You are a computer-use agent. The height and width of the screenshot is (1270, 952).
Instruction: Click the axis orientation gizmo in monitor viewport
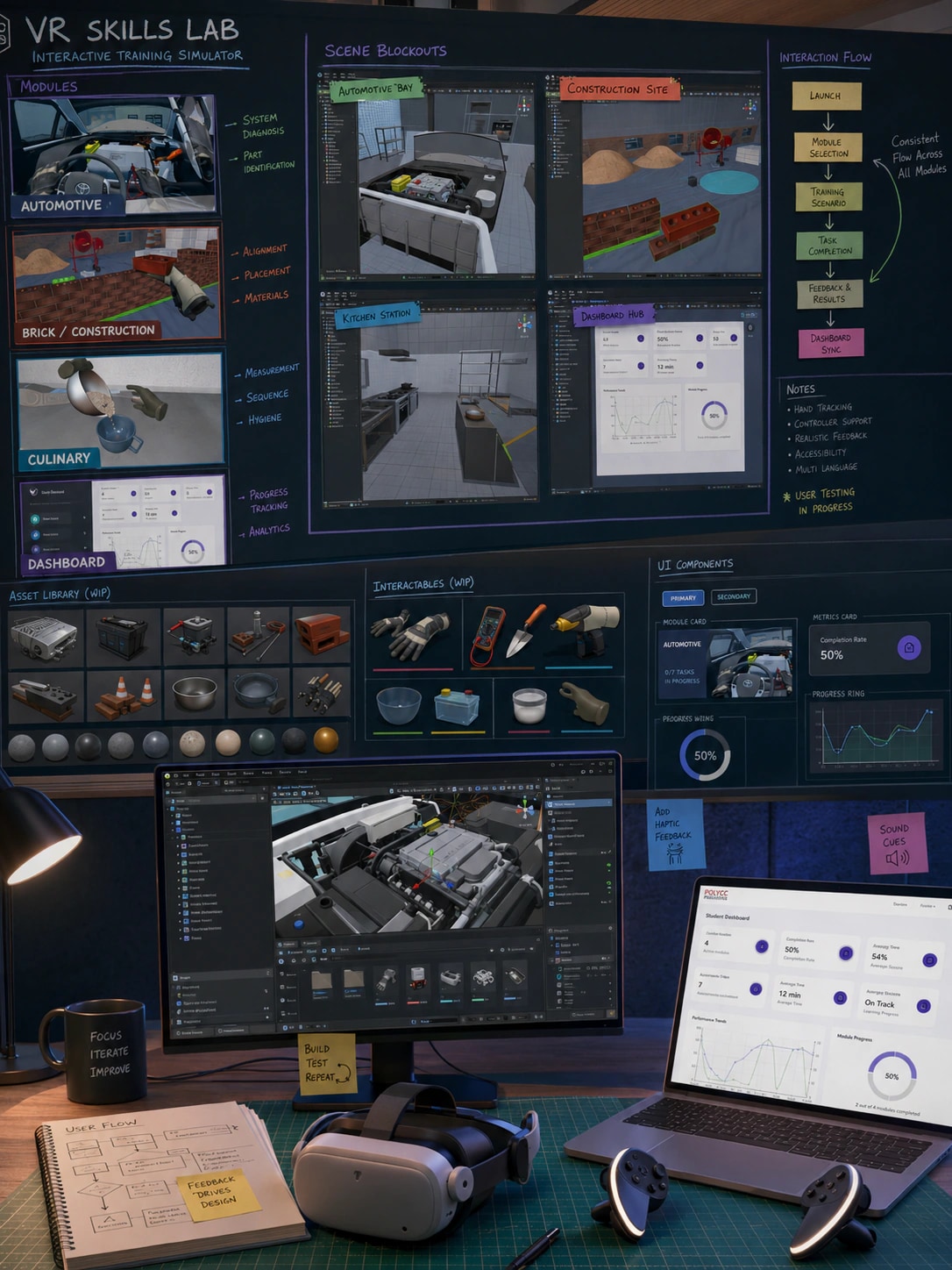click(x=526, y=809)
